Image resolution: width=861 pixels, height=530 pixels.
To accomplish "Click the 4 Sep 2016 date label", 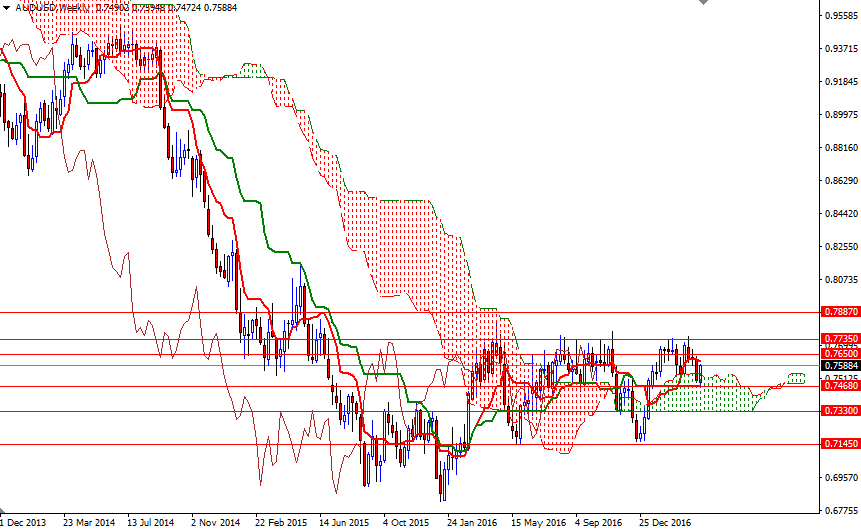I will click(599, 522).
